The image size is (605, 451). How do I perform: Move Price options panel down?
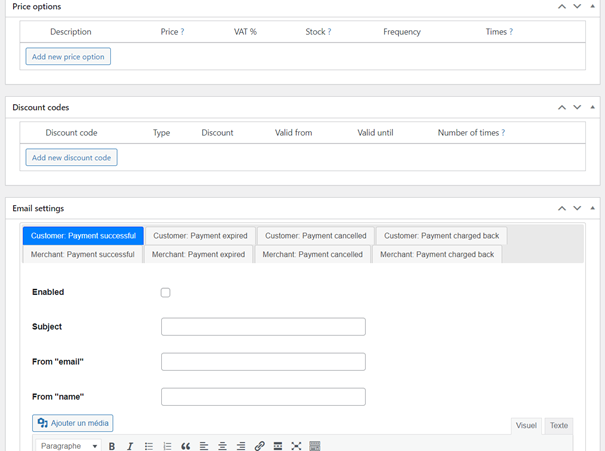tap(577, 7)
